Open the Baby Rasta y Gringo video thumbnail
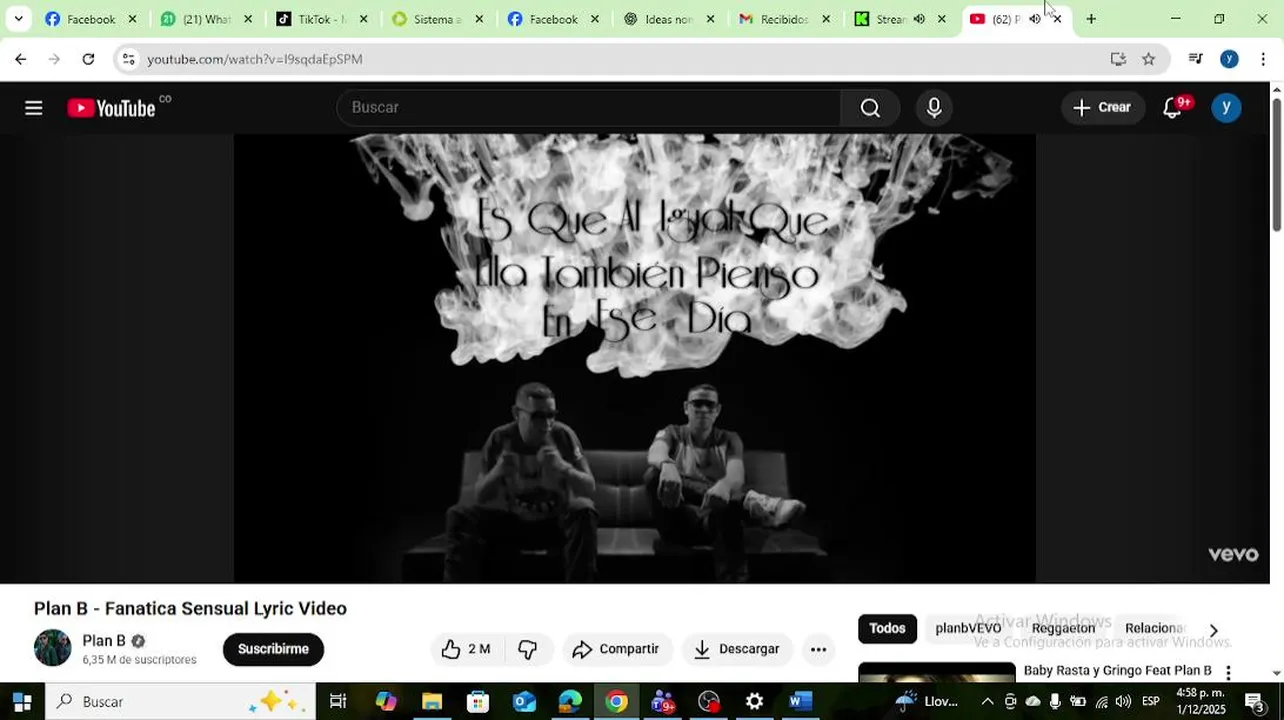The width and height of the screenshot is (1284, 720). coord(937,673)
